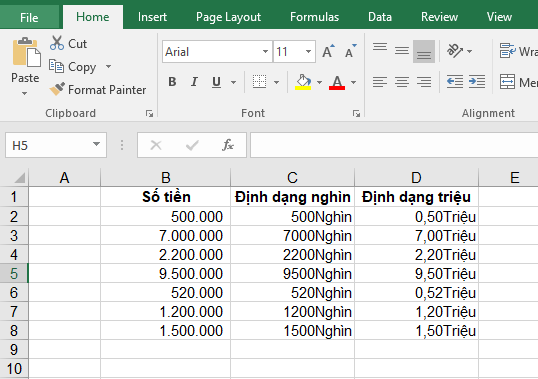538x379 pixels.
Task: Select column D header
Action: pyautogui.click(x=416, y=178)
